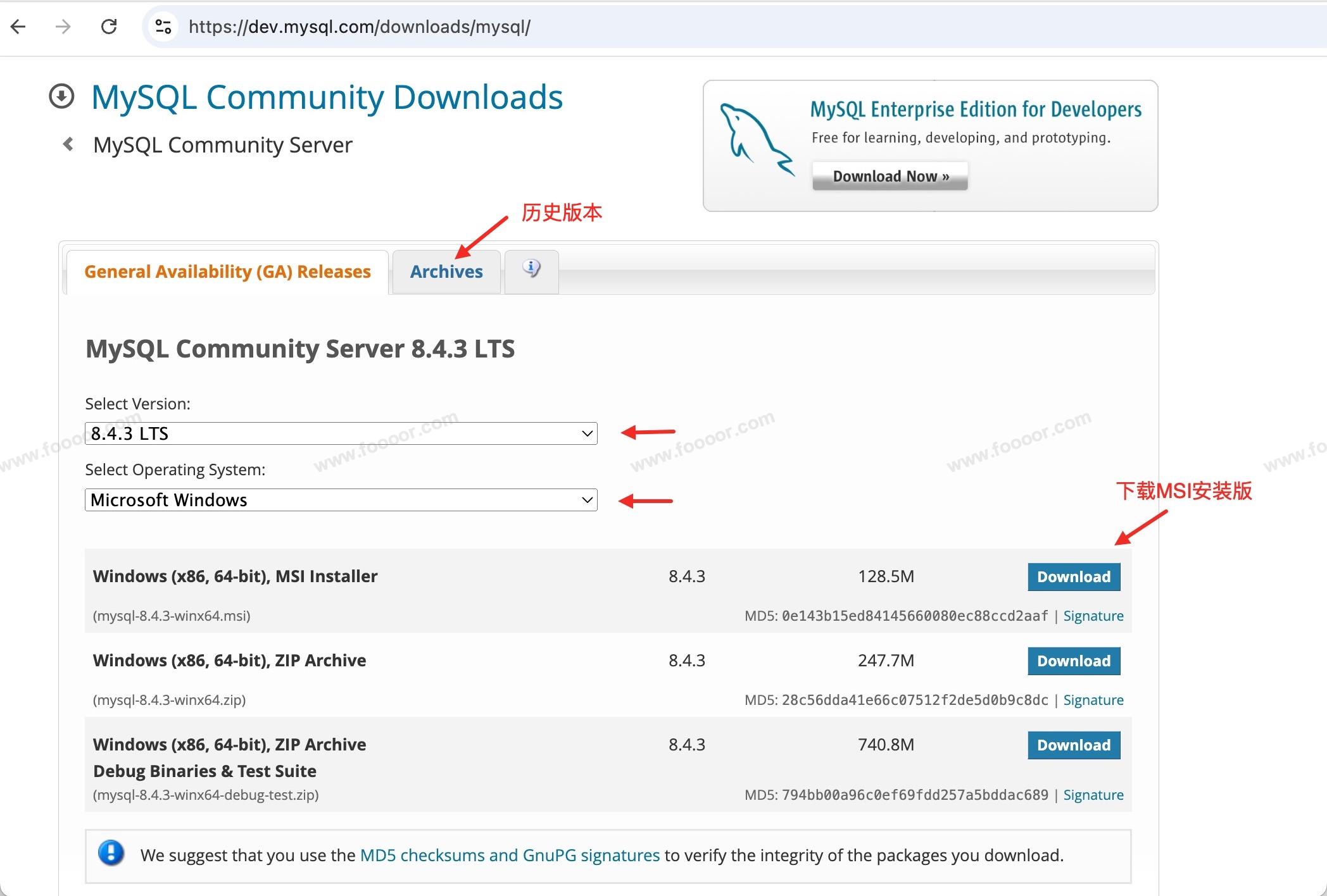Viewport: 1327px width, 896px height.
Task: Open Signature link for MSI installer
Action: point(1093,616)
